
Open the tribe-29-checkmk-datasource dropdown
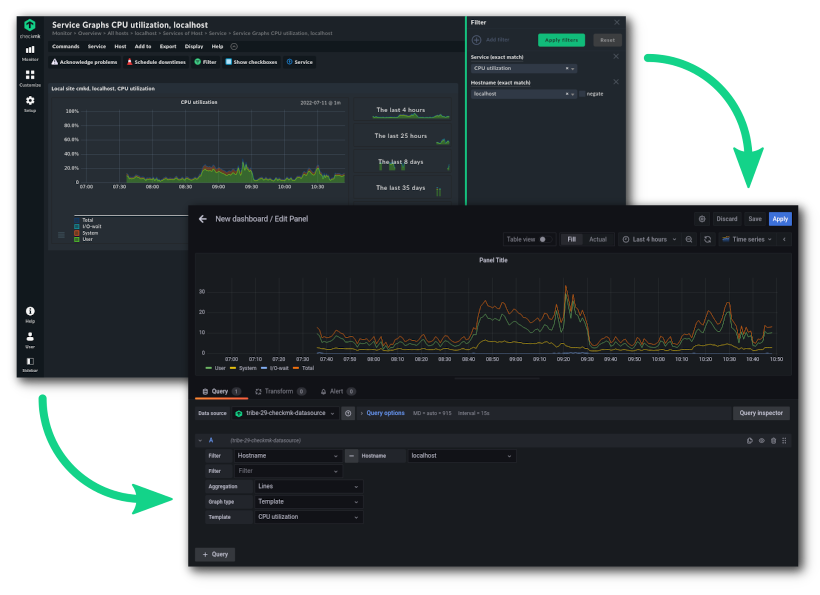point(286,413)
